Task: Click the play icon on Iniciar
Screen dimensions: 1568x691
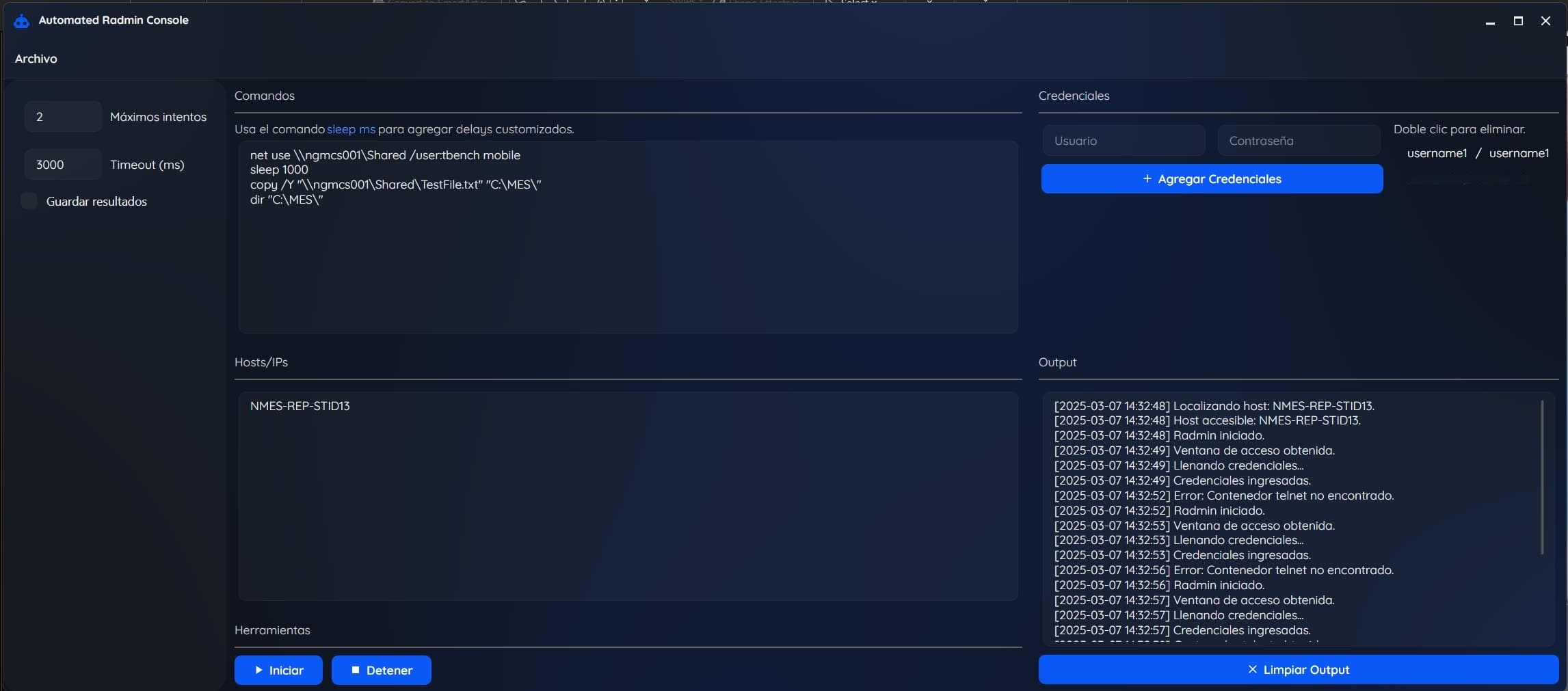Action: pos(258,670)
